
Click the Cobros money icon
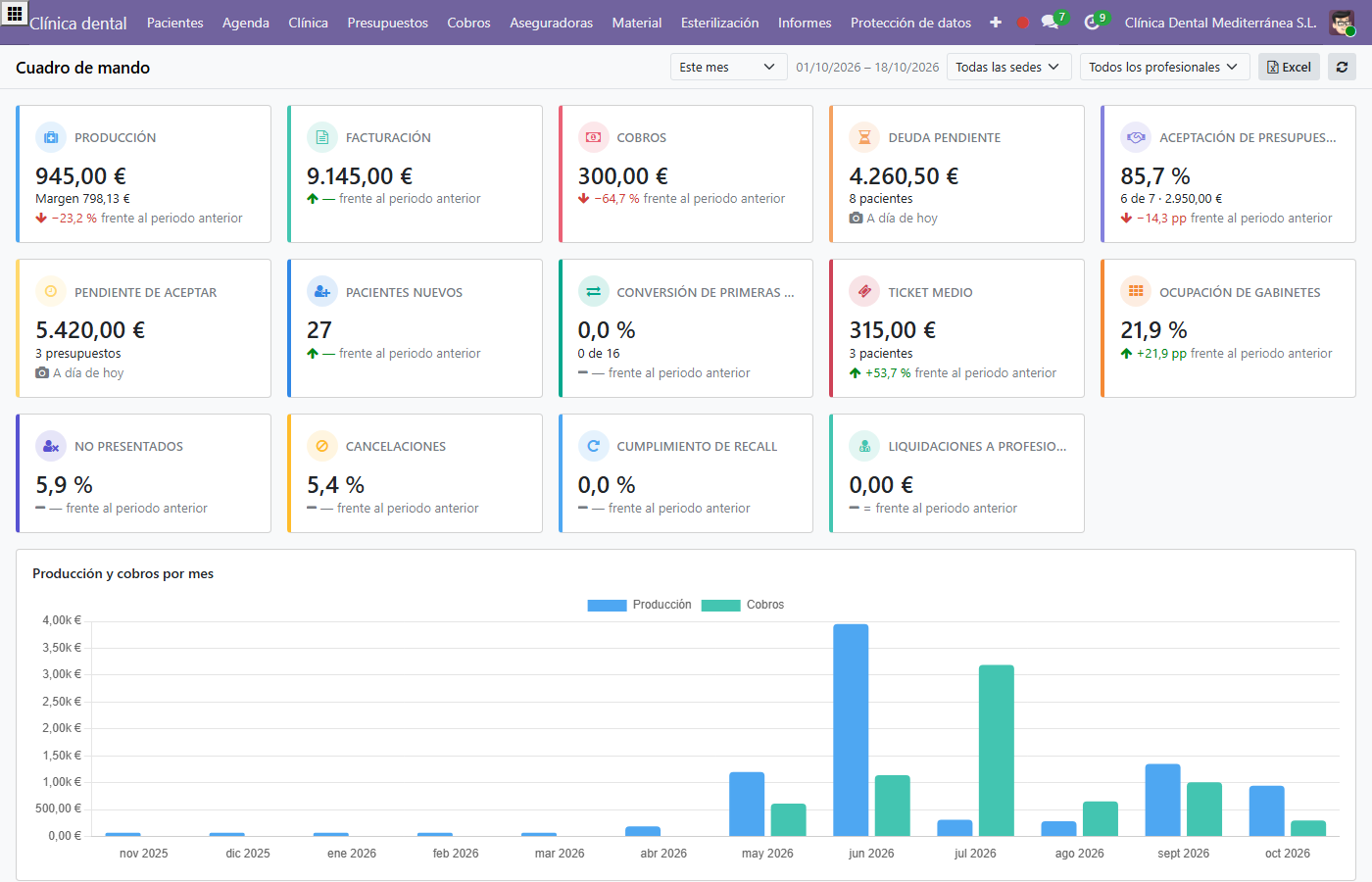[594, 137]
